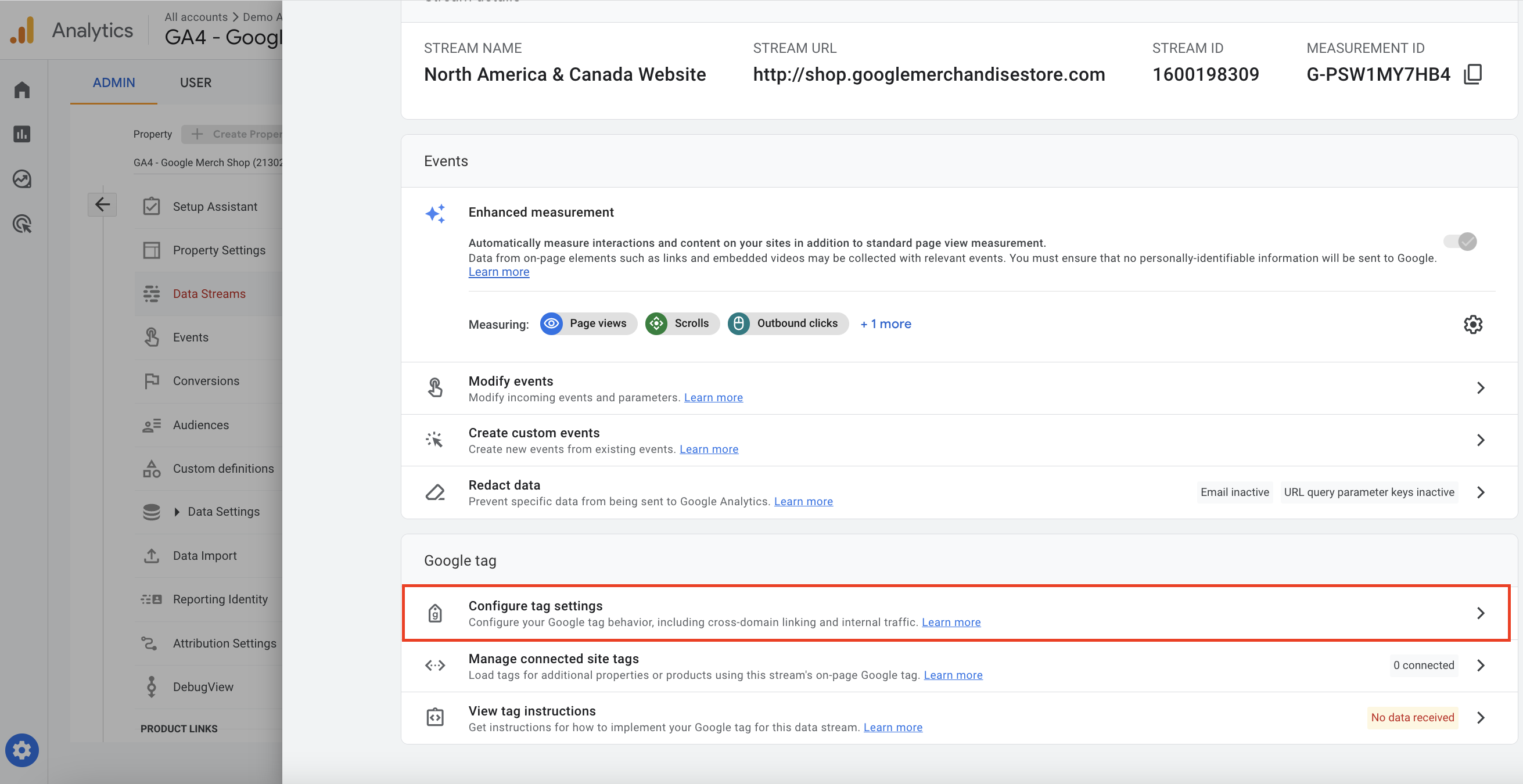Click the 'No data received' status badge
Viewport: 1523px width, 784px height.
pyautogui.click(x=1413, y=717)
